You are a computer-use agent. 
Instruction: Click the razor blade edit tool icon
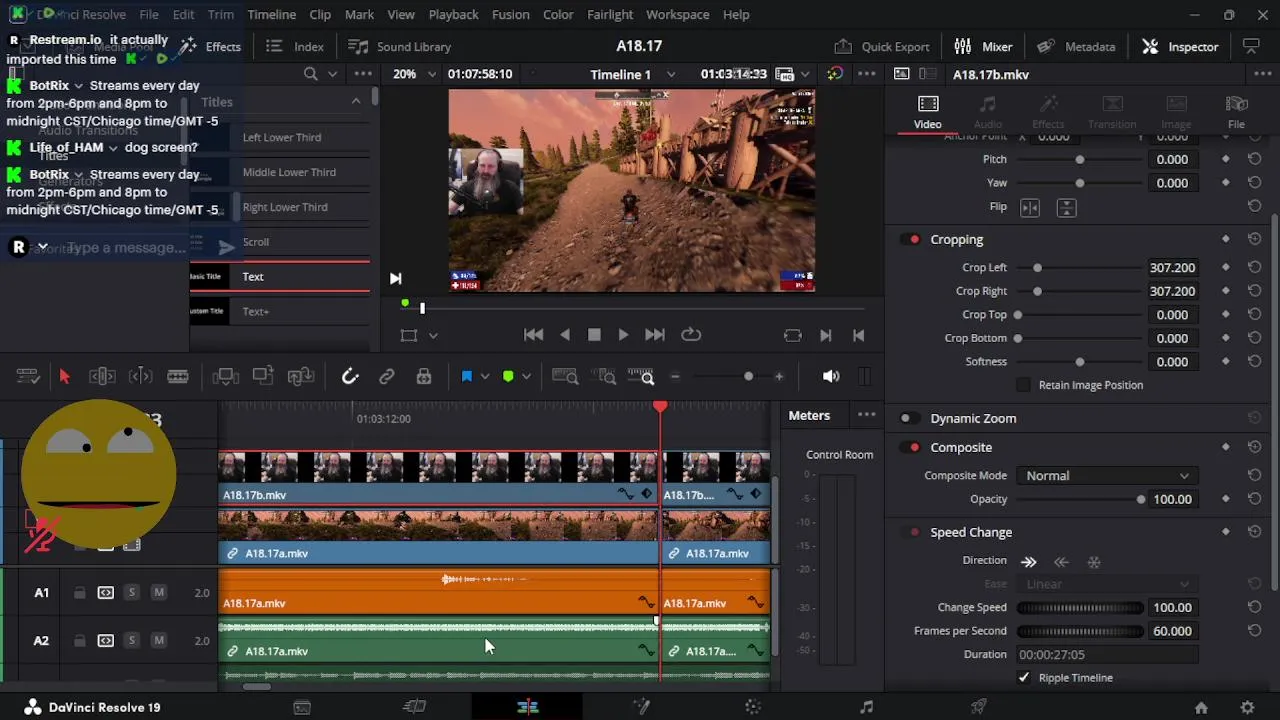pos(178,377)
